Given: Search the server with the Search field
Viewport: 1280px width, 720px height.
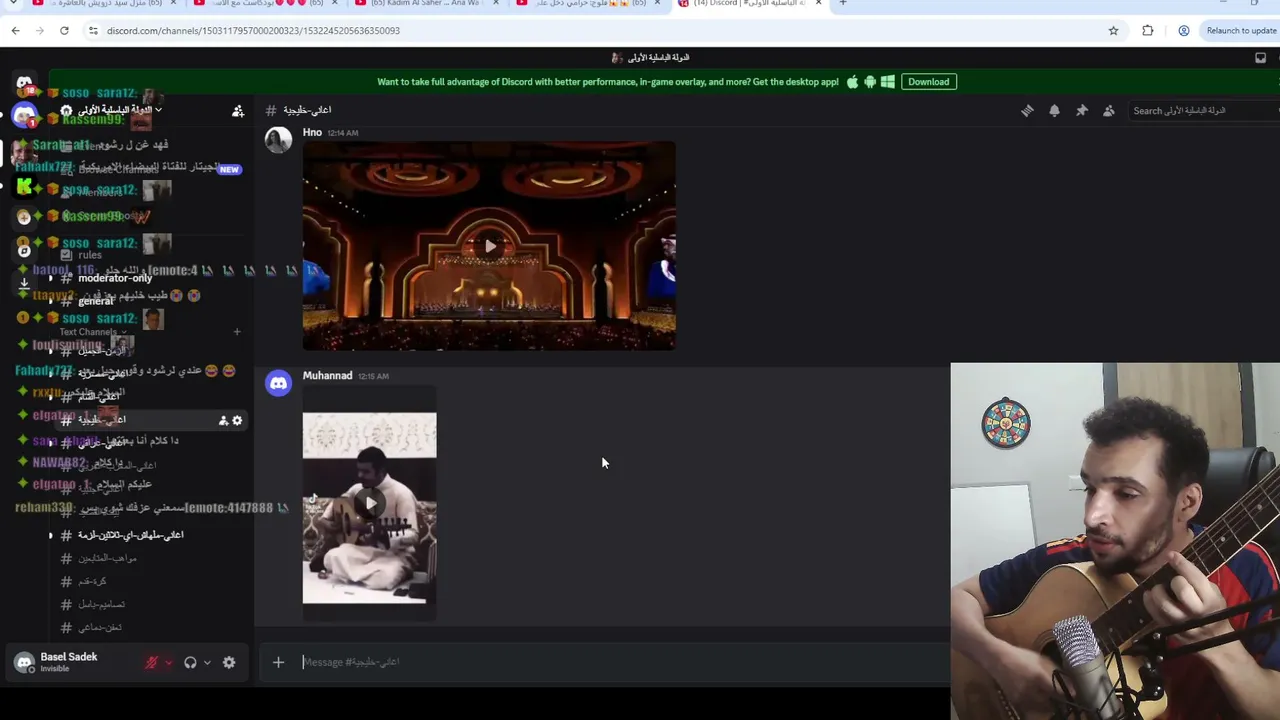Looking at the screenshot, I should tap(1203, 111).
